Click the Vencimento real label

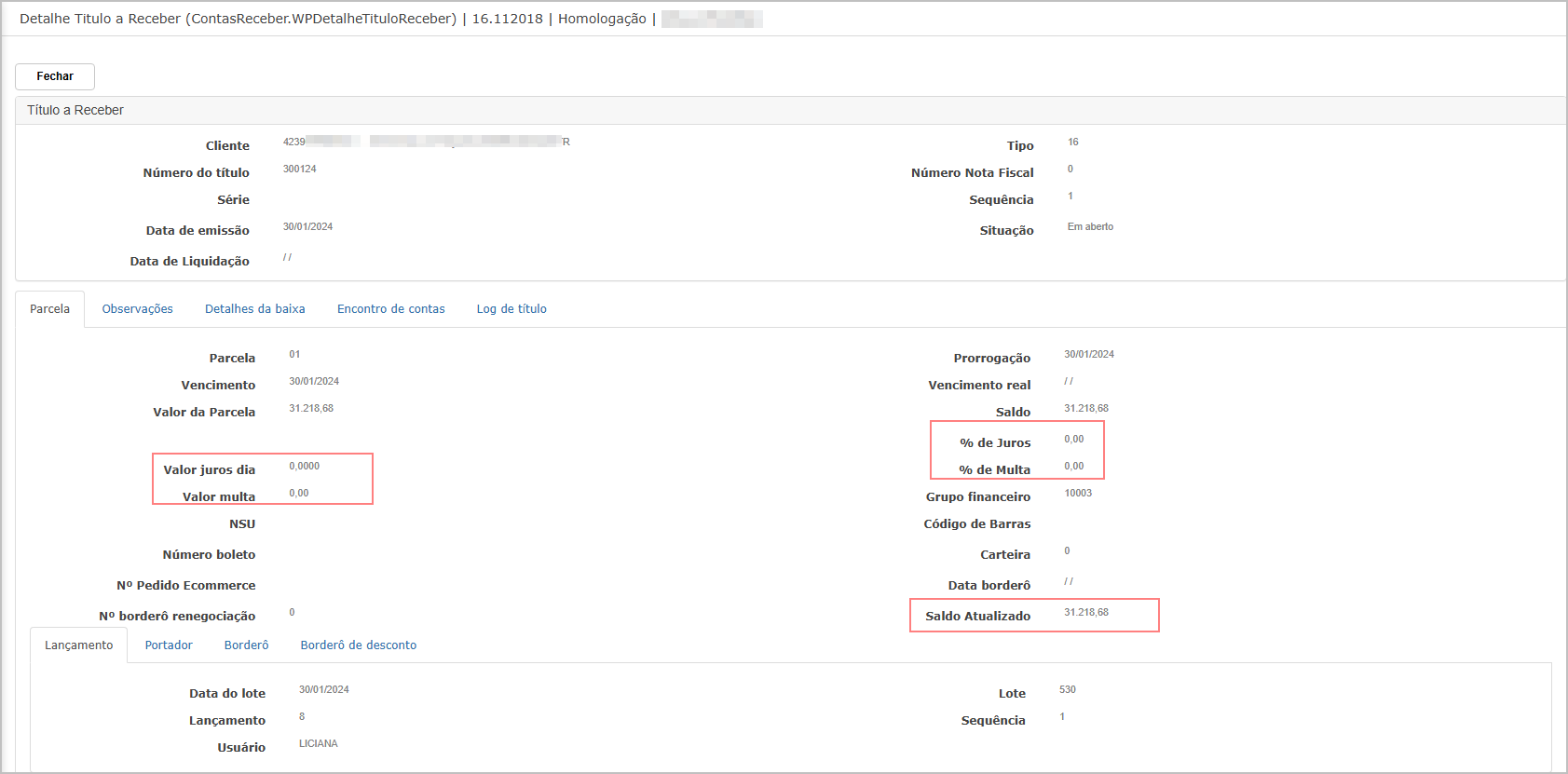click(979, 386)
